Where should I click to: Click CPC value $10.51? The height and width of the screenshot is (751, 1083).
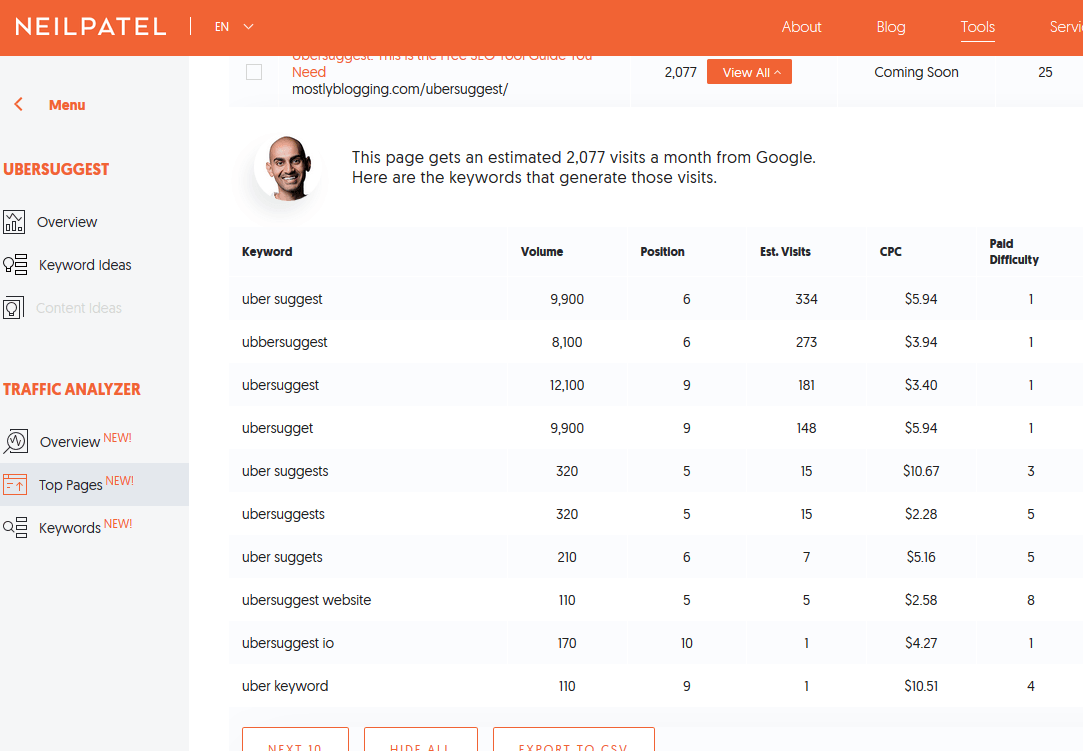[x=921, y=686]
